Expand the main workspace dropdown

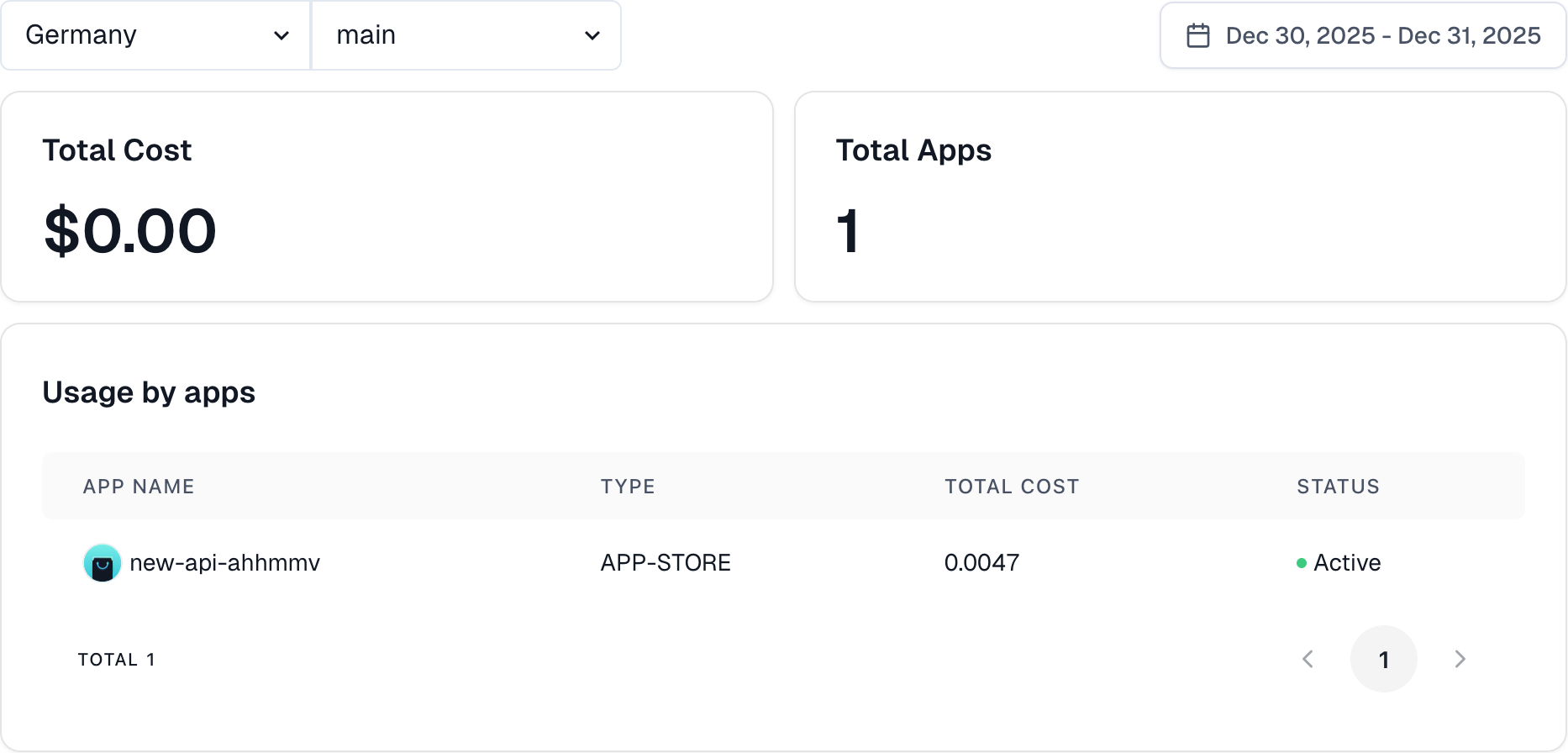[x=466, y=35]
